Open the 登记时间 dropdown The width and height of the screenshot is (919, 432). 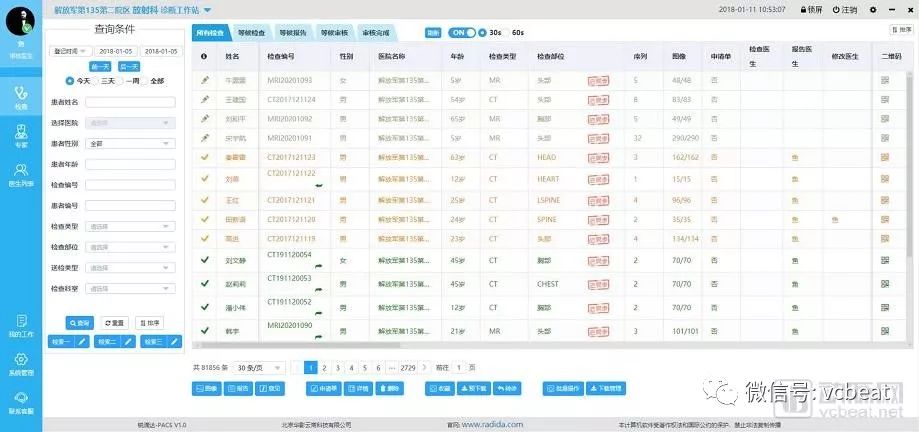(70, 52)
